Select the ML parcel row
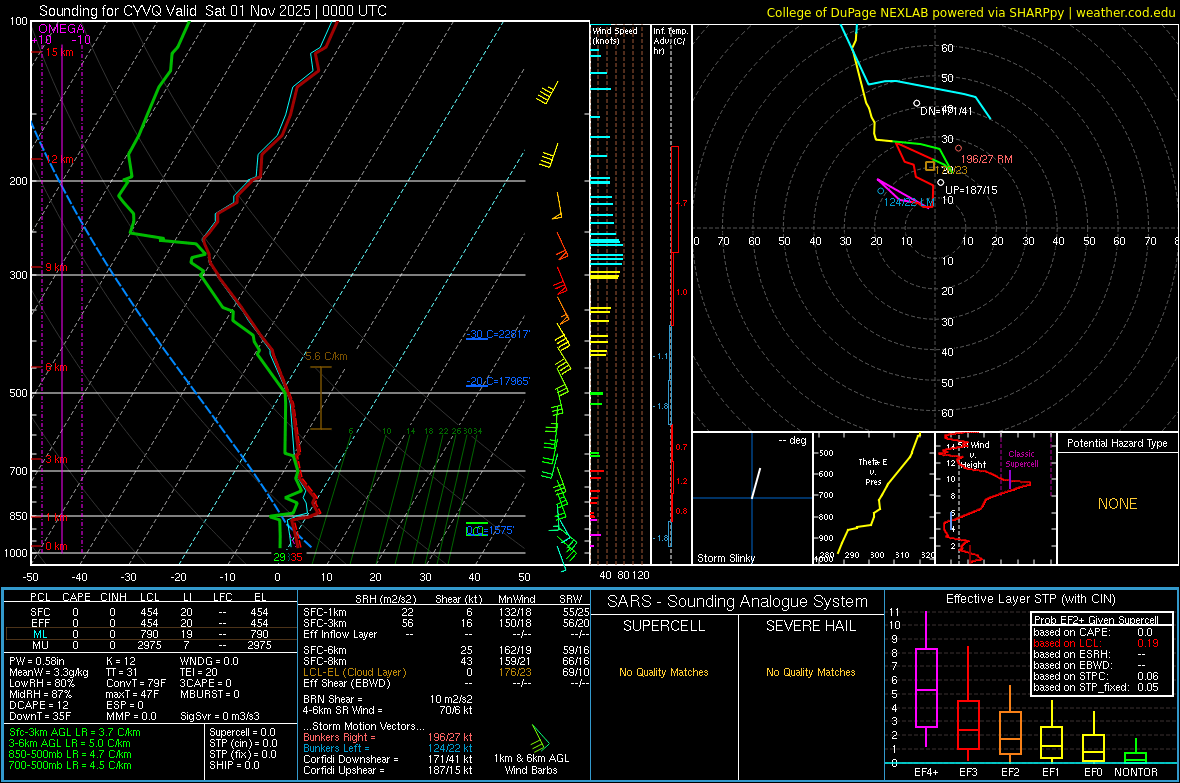The height and width of the screenshot is (783, 1180). tap(151, 634)
